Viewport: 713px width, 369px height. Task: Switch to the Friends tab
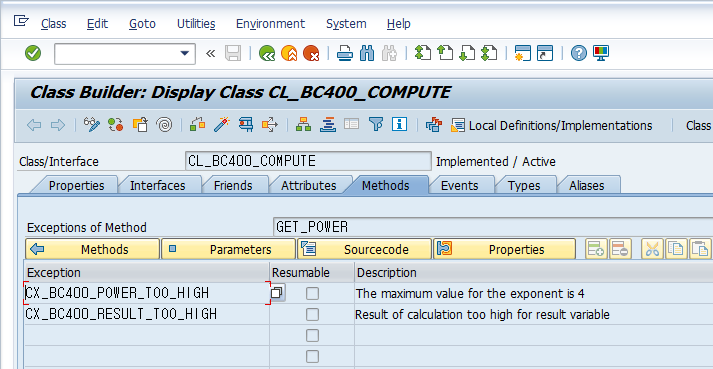pyautogui.click(x=233, y=186)
